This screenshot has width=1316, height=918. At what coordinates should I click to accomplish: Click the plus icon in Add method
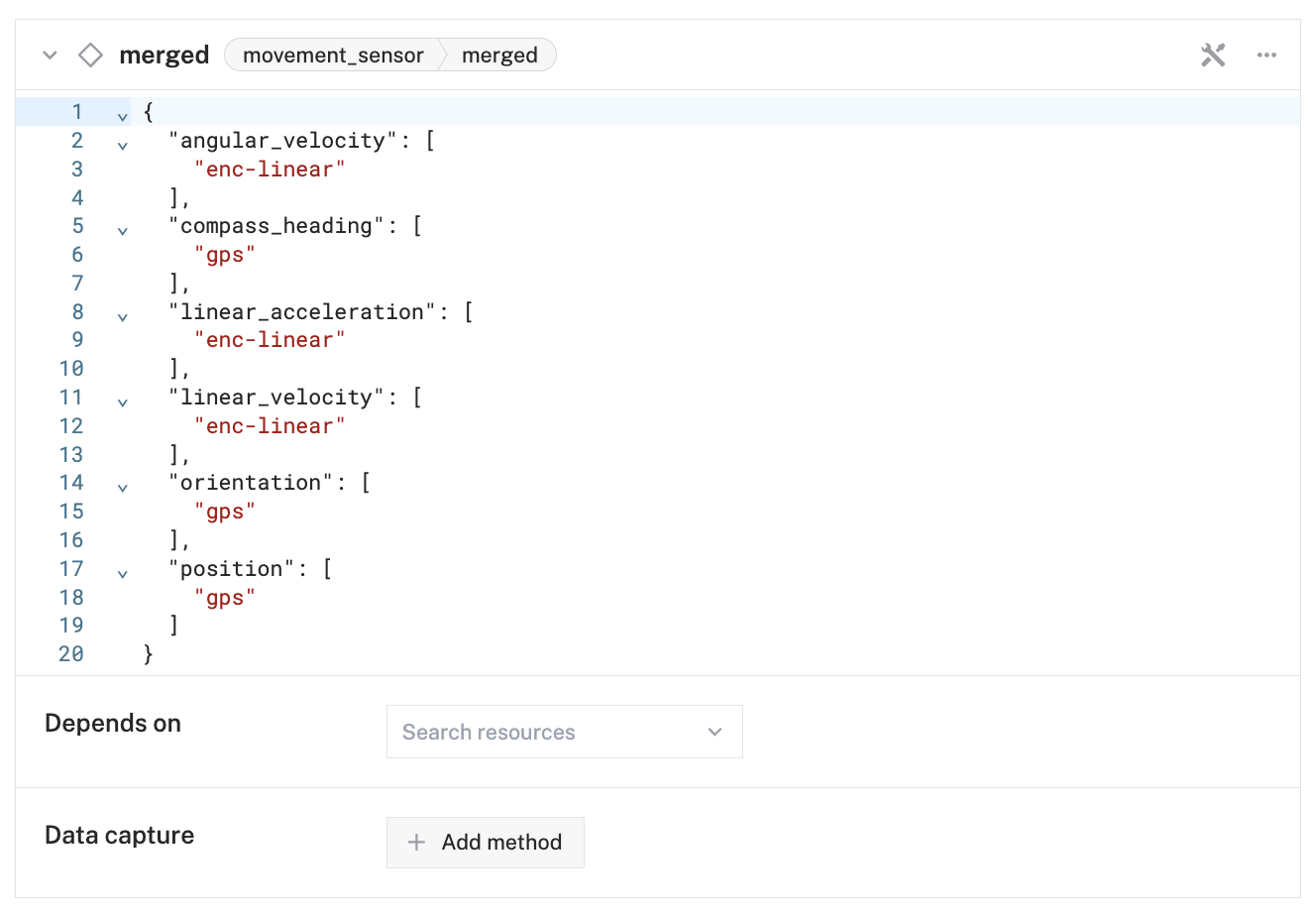click(x=416, y=842)
